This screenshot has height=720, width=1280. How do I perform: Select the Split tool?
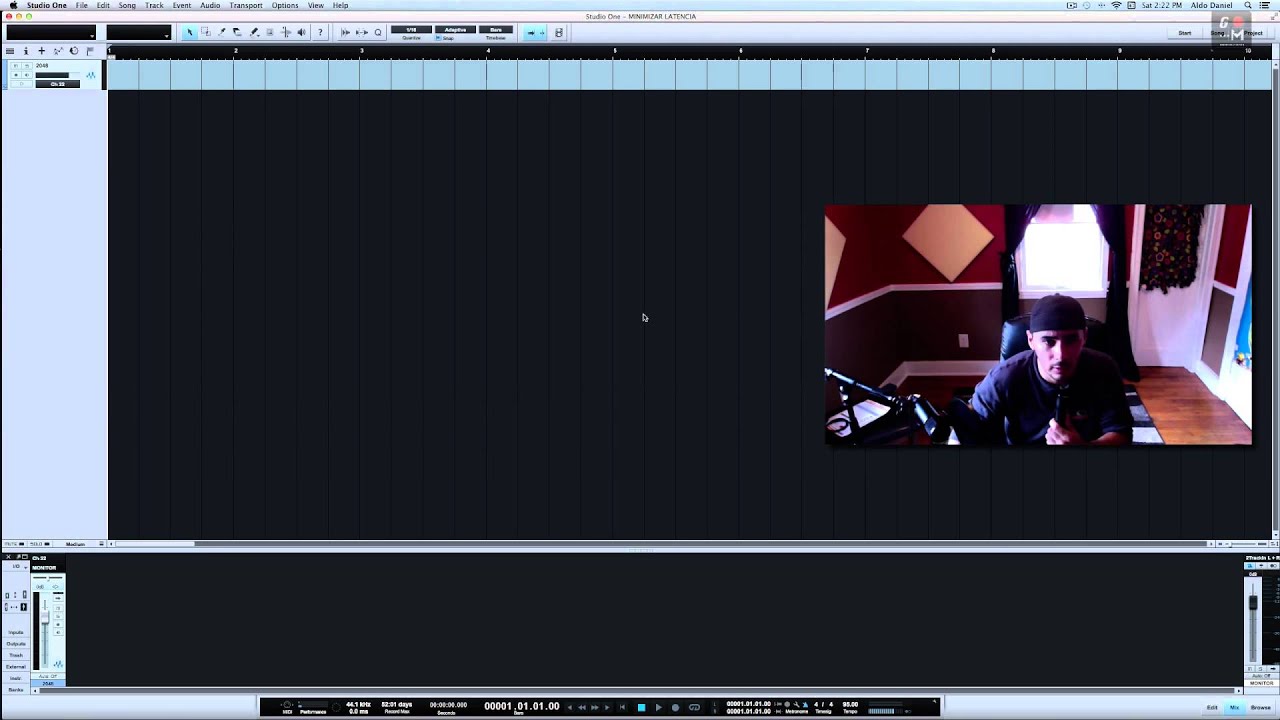(221, 32)
